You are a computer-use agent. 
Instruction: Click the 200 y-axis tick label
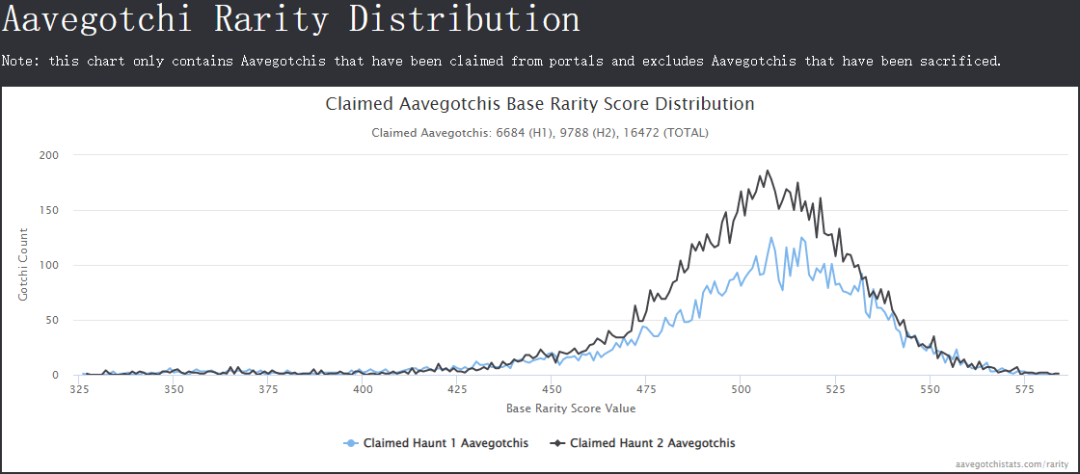[50, 155]
